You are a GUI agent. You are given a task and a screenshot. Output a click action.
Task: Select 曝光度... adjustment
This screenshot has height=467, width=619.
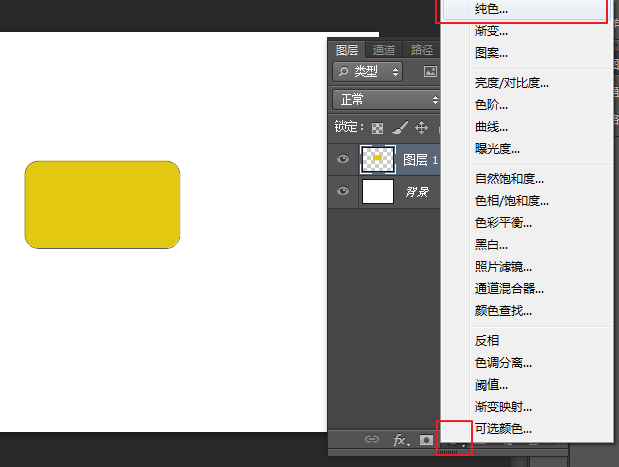point(497,149)
